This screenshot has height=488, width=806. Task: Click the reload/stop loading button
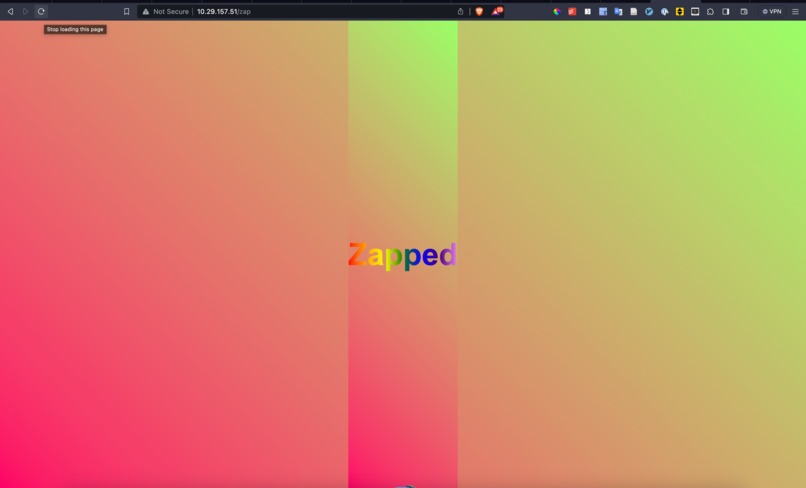click(x=41, y=11)
